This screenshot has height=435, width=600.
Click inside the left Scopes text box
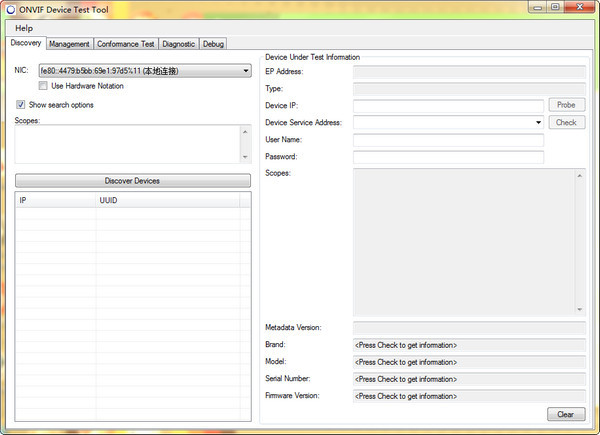[x=127, y=144]
